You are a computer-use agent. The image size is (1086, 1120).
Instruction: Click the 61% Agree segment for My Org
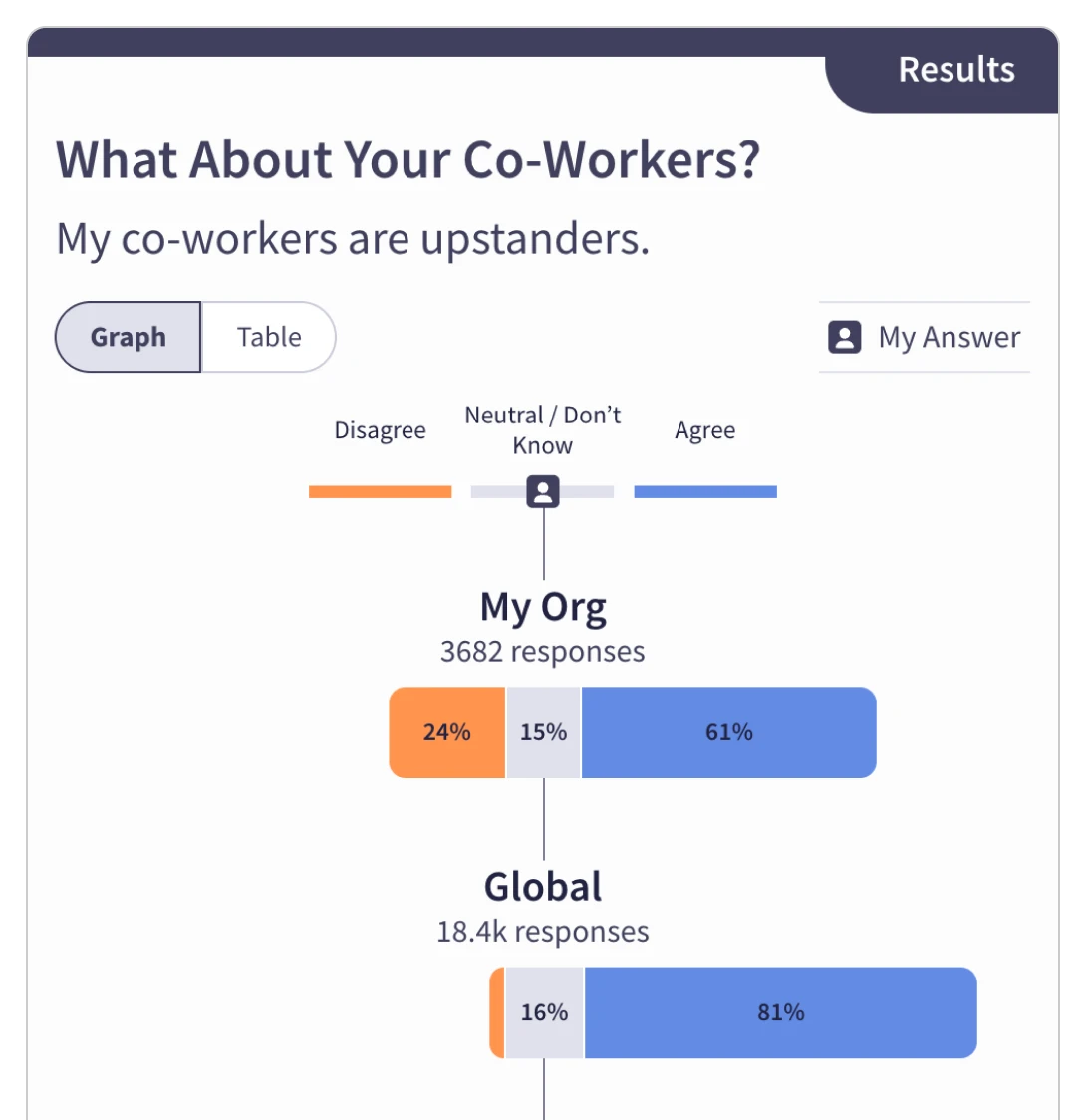pos(728,732)
